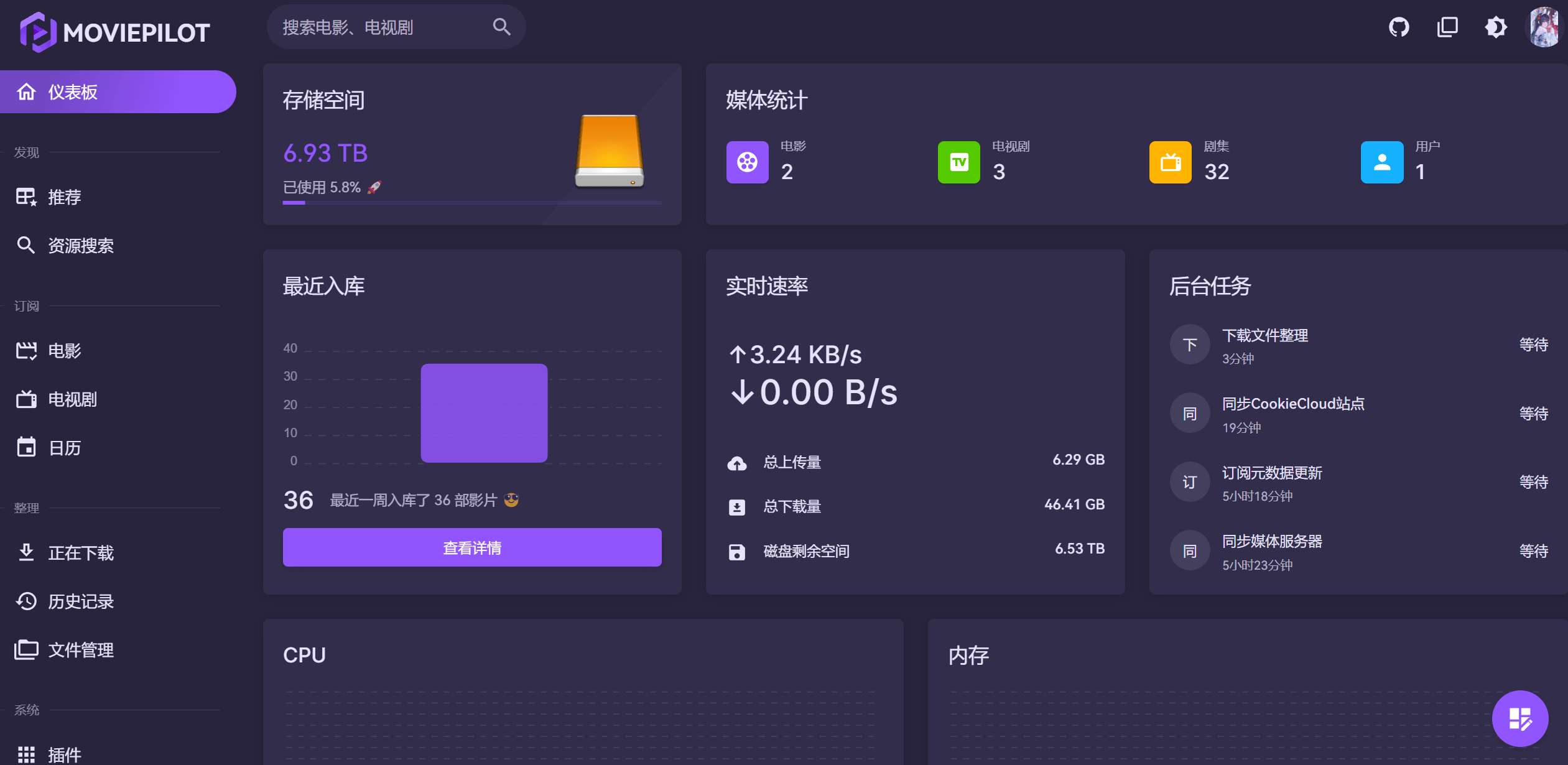
Task: Click the purple bar in 最近入库 chart
Action: (484, 413)
